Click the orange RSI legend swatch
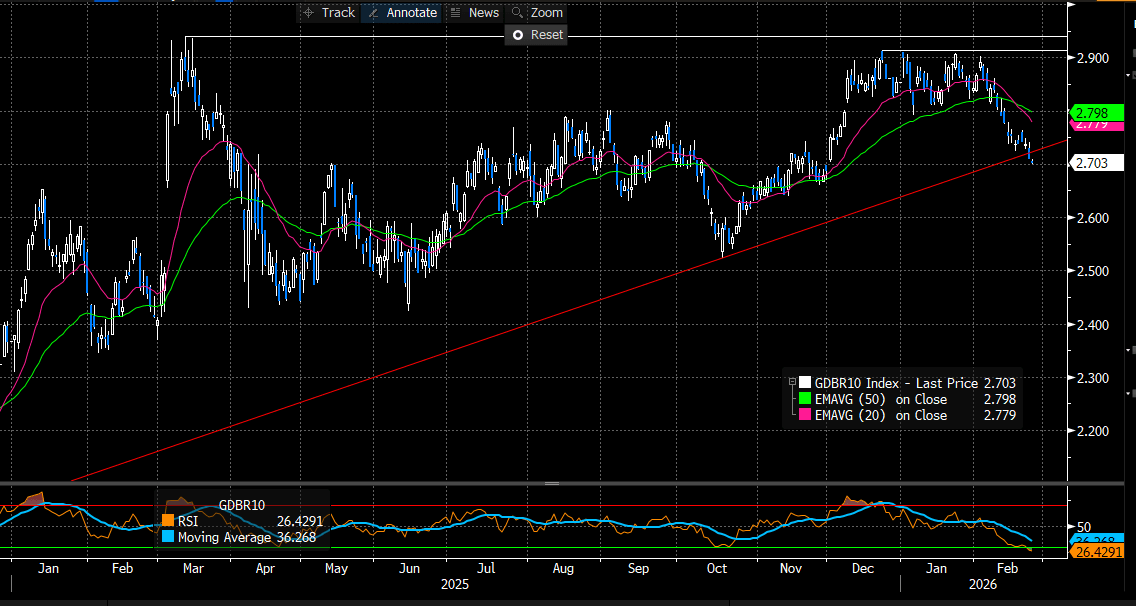 click(x=166, y=521)
